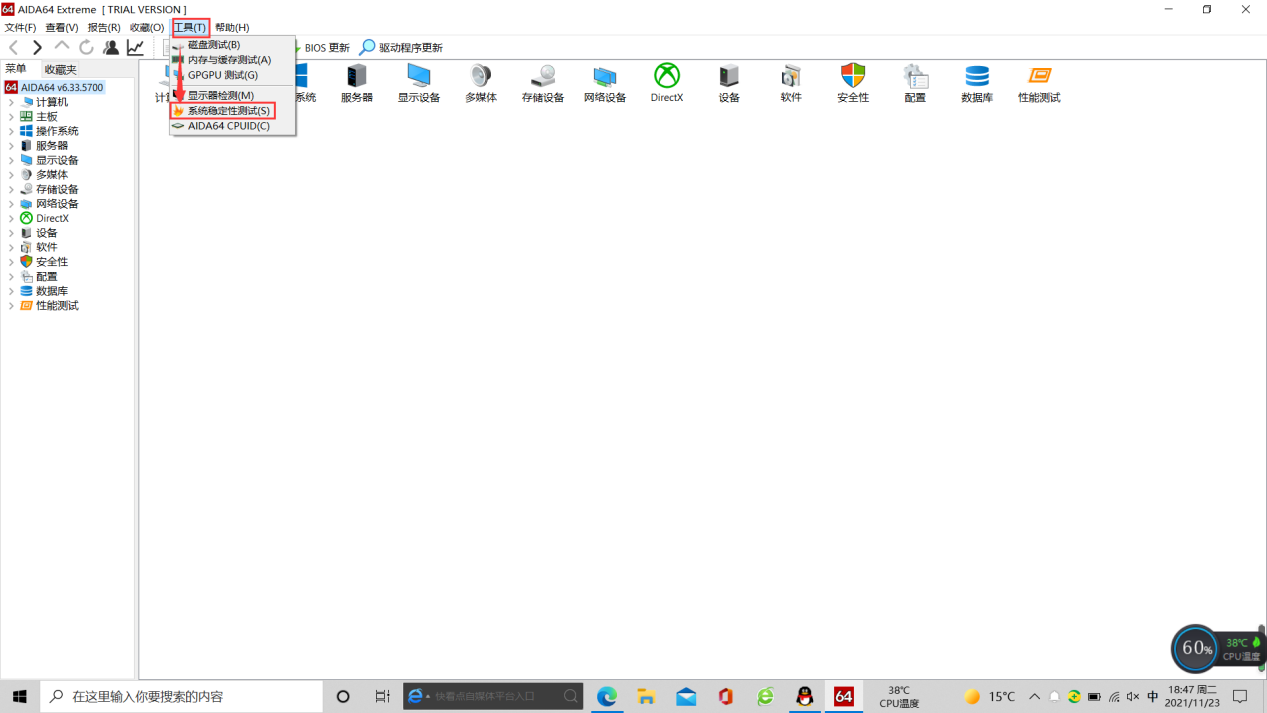Launch Microsoft Edge from the taskbar
Viewport: 1267px width, 713px height.
[607, 696]
